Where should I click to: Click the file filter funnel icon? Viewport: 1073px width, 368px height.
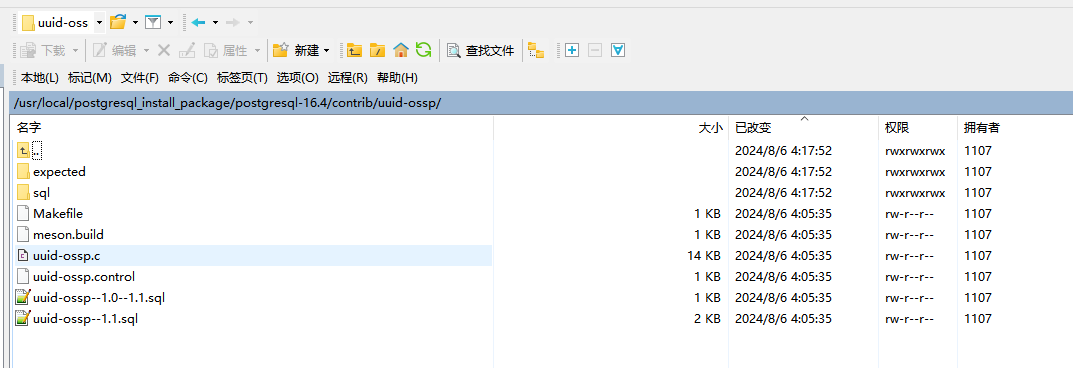click(x=153, y=23)
